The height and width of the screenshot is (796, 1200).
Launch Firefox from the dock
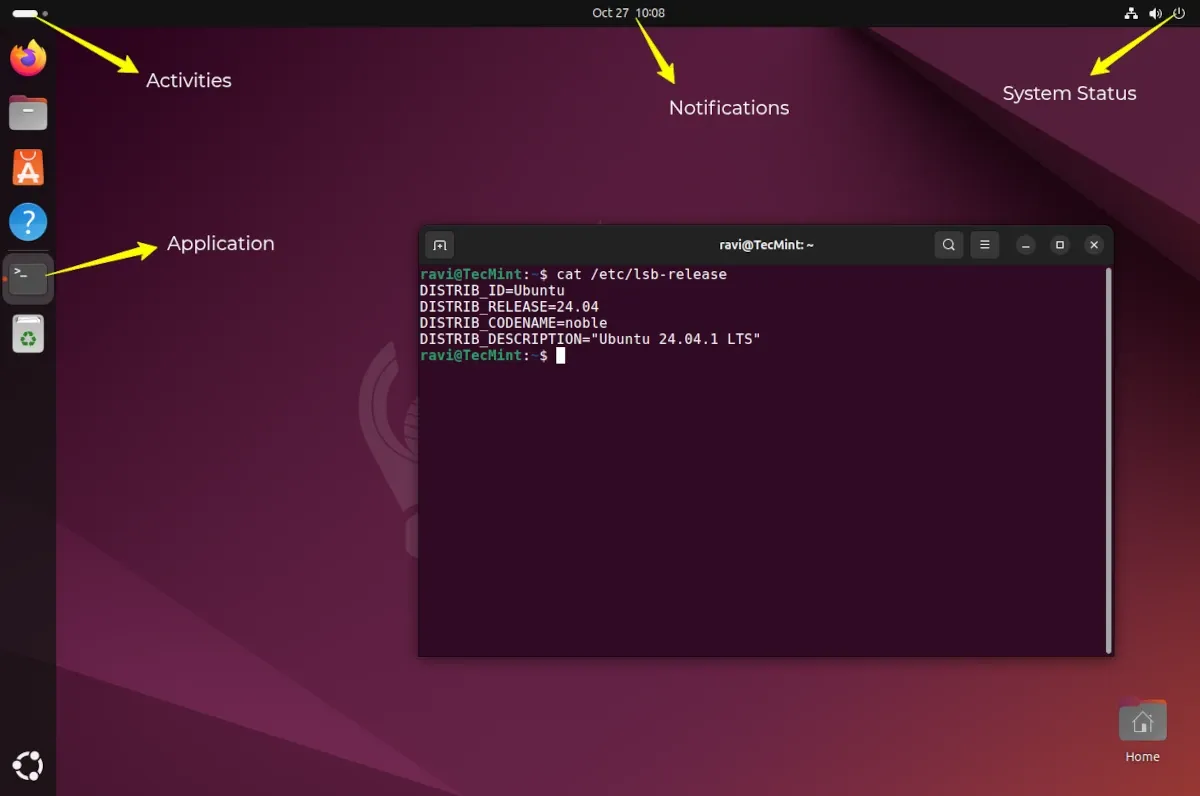click(28, 59)
